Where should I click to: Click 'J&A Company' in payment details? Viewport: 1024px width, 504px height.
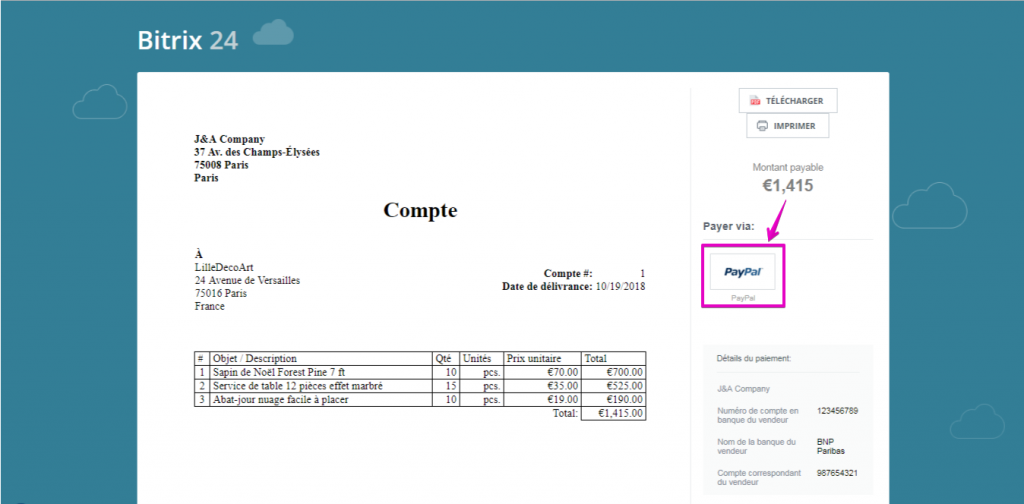coord(743,389)
